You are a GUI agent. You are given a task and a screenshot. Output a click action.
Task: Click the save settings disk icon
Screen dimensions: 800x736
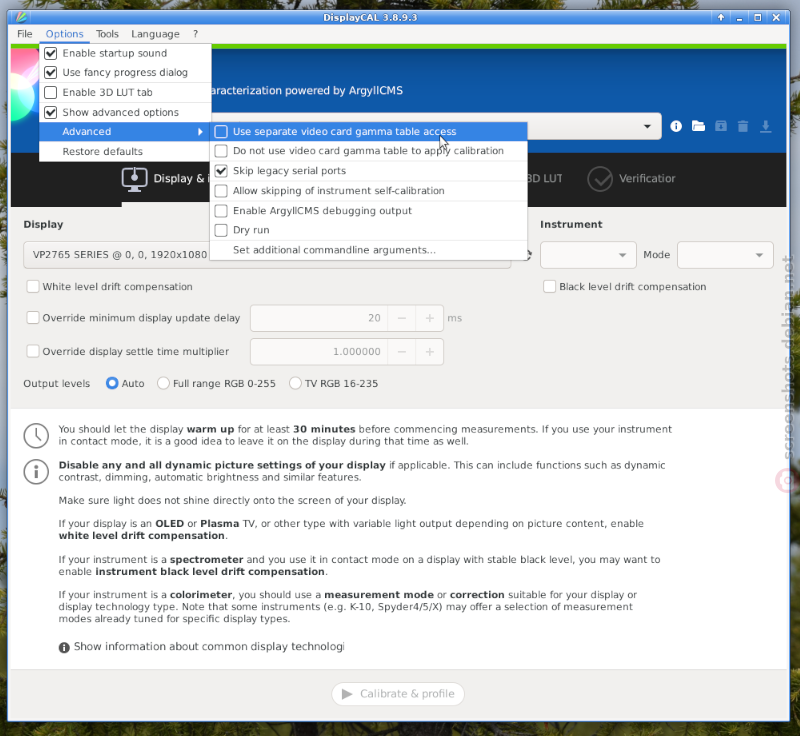coord(720,126)
